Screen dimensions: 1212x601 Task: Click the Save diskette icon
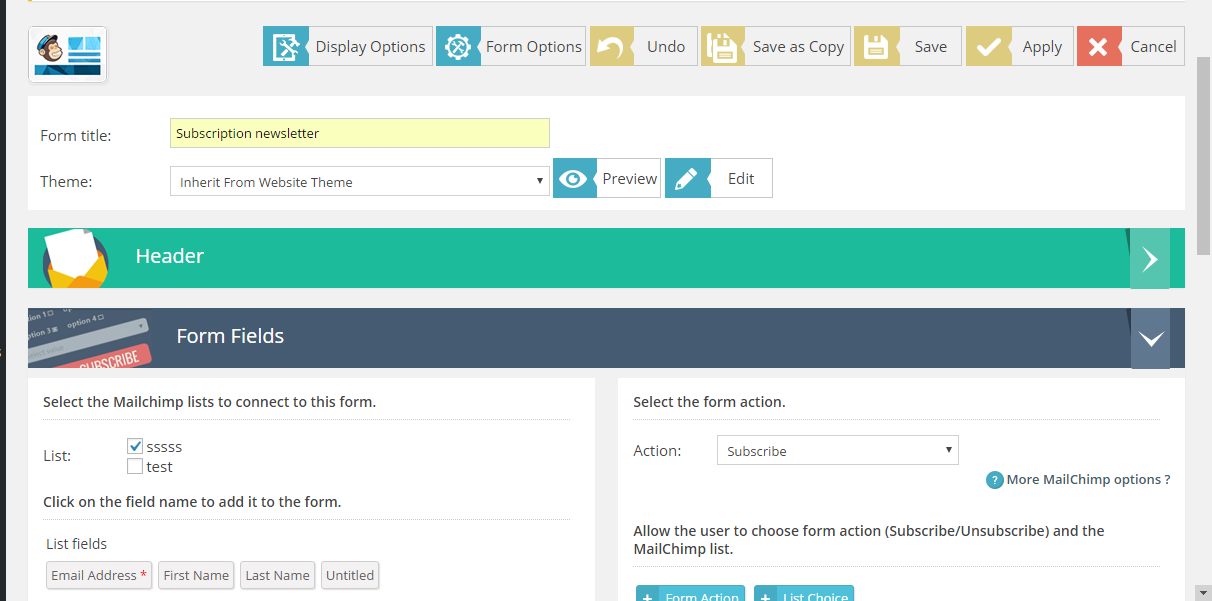(x=876, y=46)
